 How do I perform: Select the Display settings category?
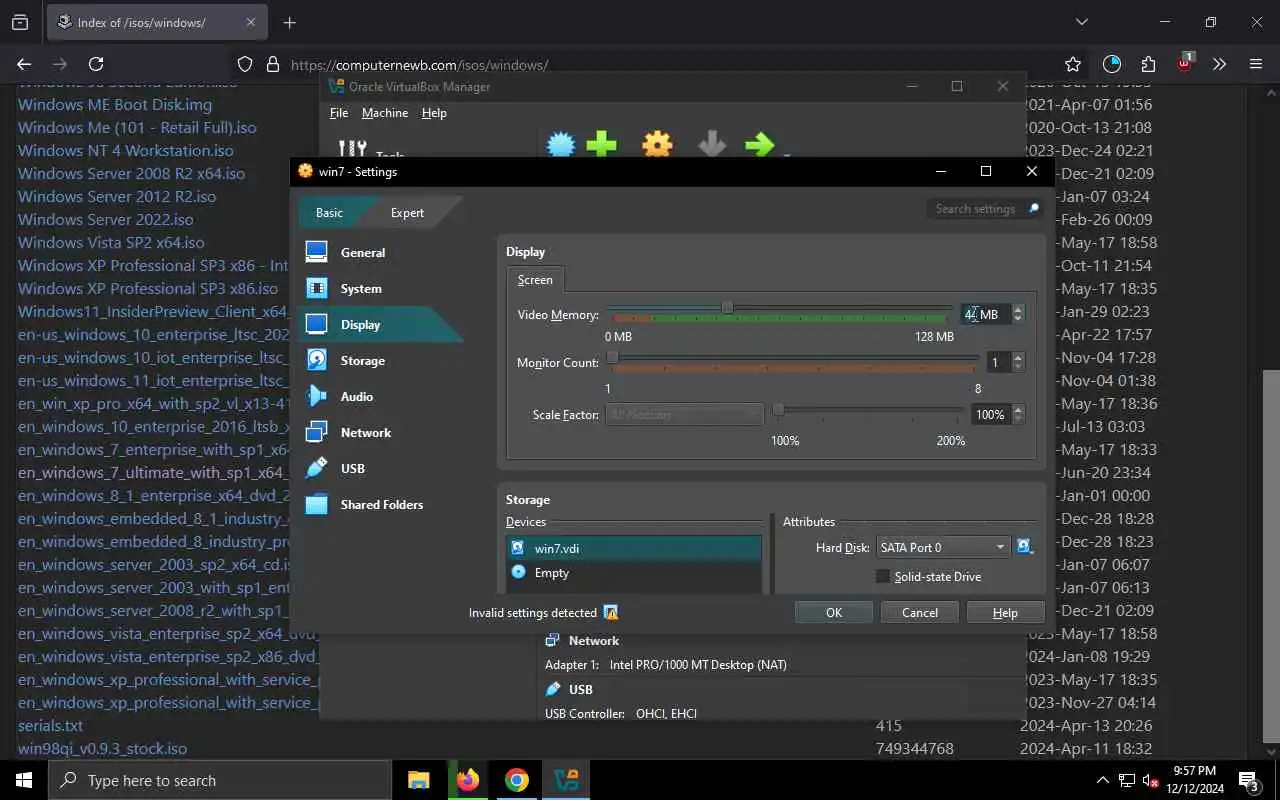pos(380,325)
